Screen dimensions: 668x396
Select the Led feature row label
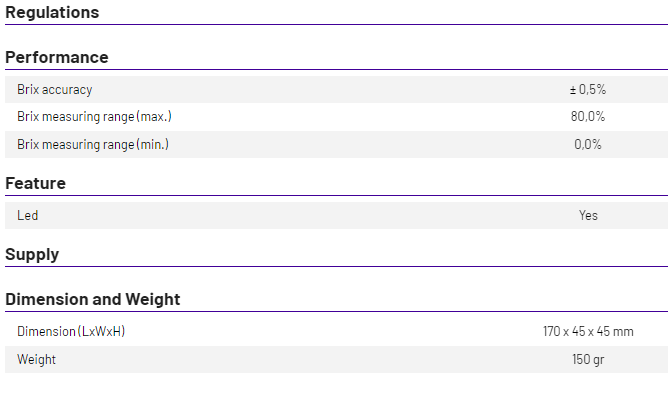pyautogui.click(x=28, y=215)
